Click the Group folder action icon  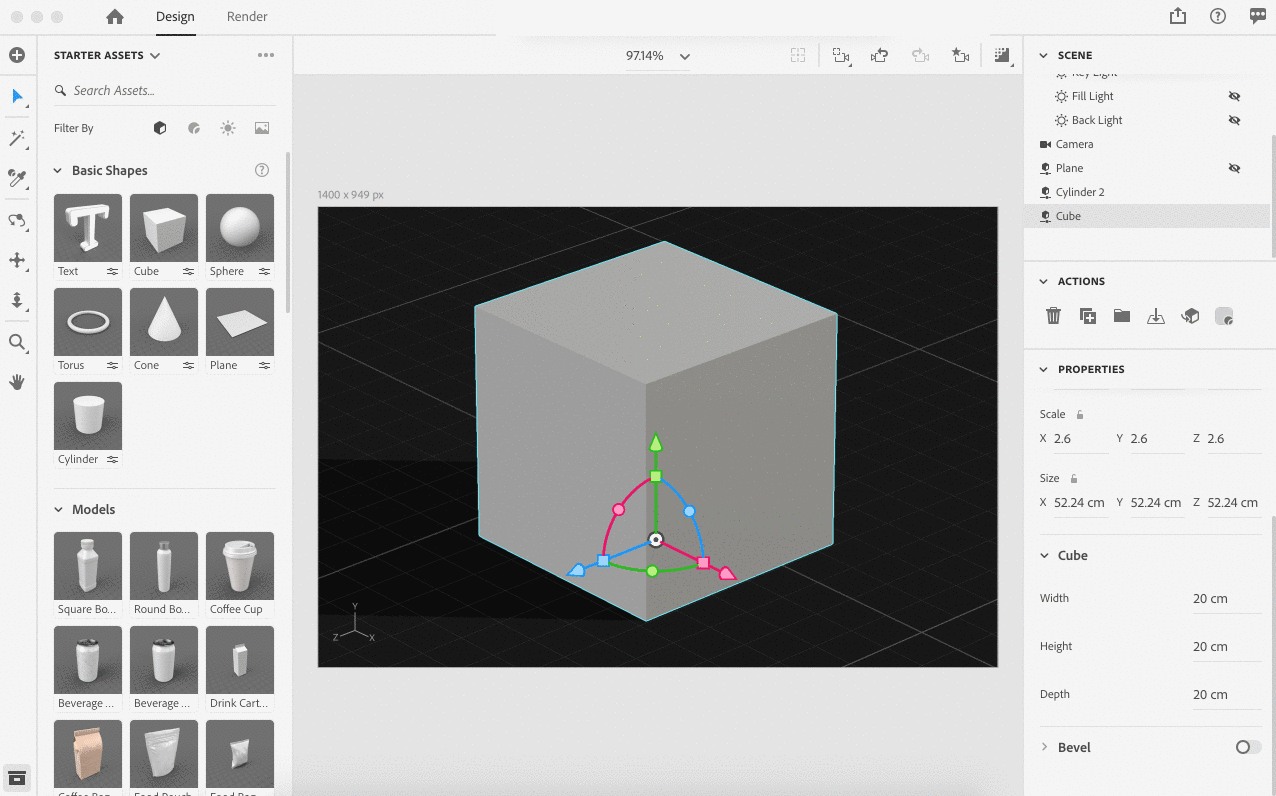(x=1122, y=316)
